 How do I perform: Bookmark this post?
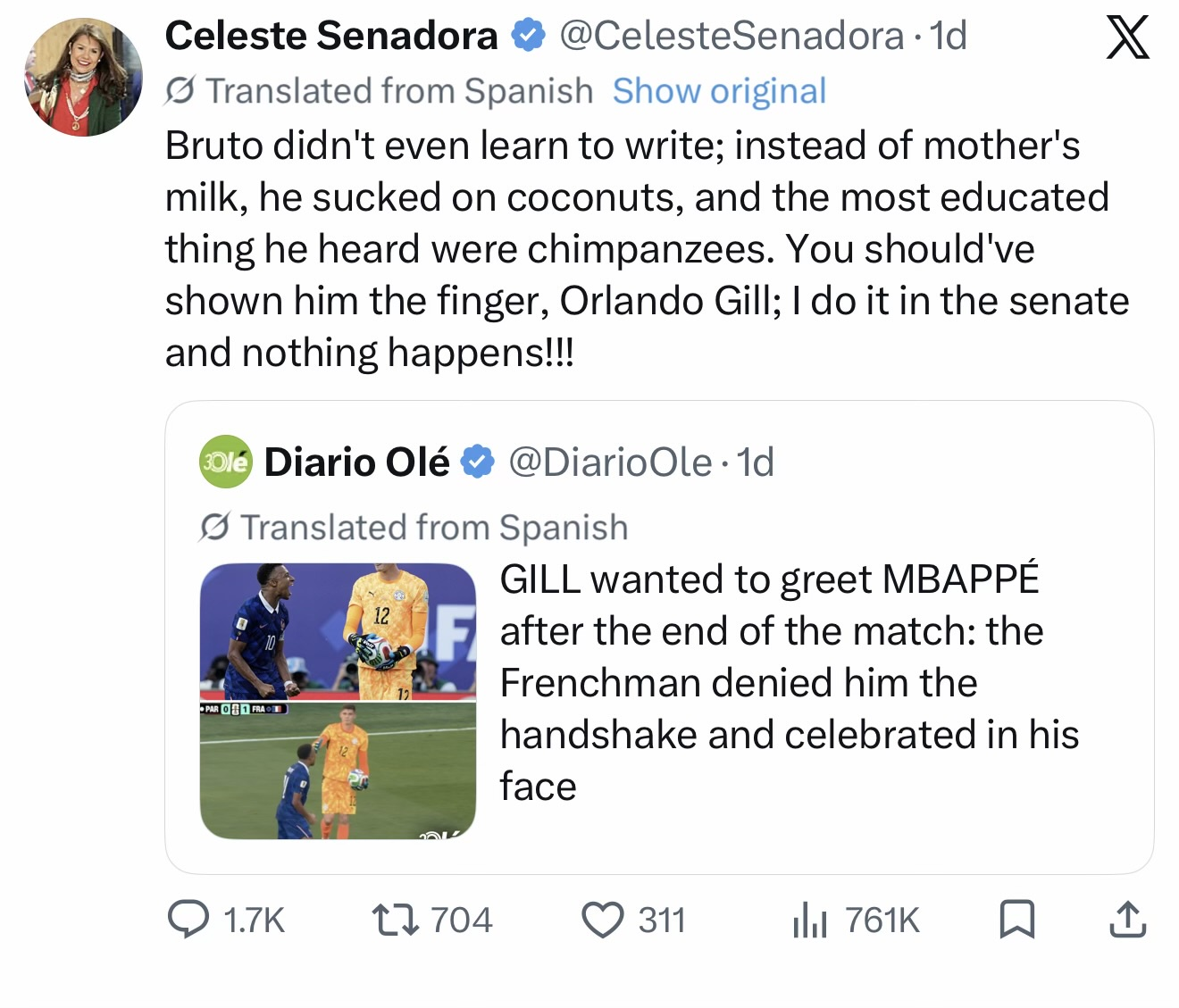1017,920
